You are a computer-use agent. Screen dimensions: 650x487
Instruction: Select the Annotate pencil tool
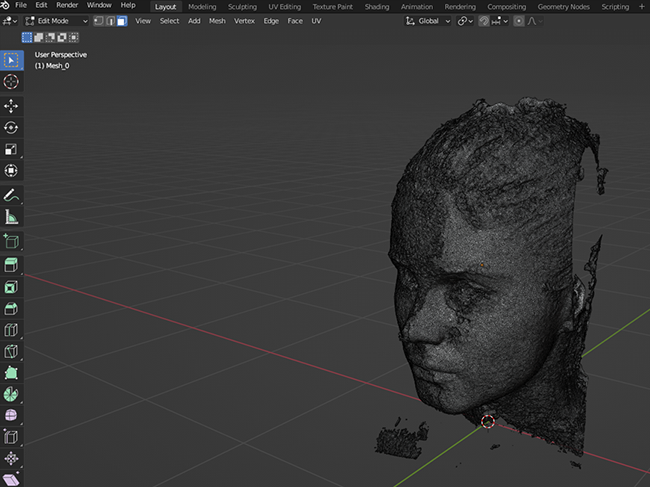[12, 195]
